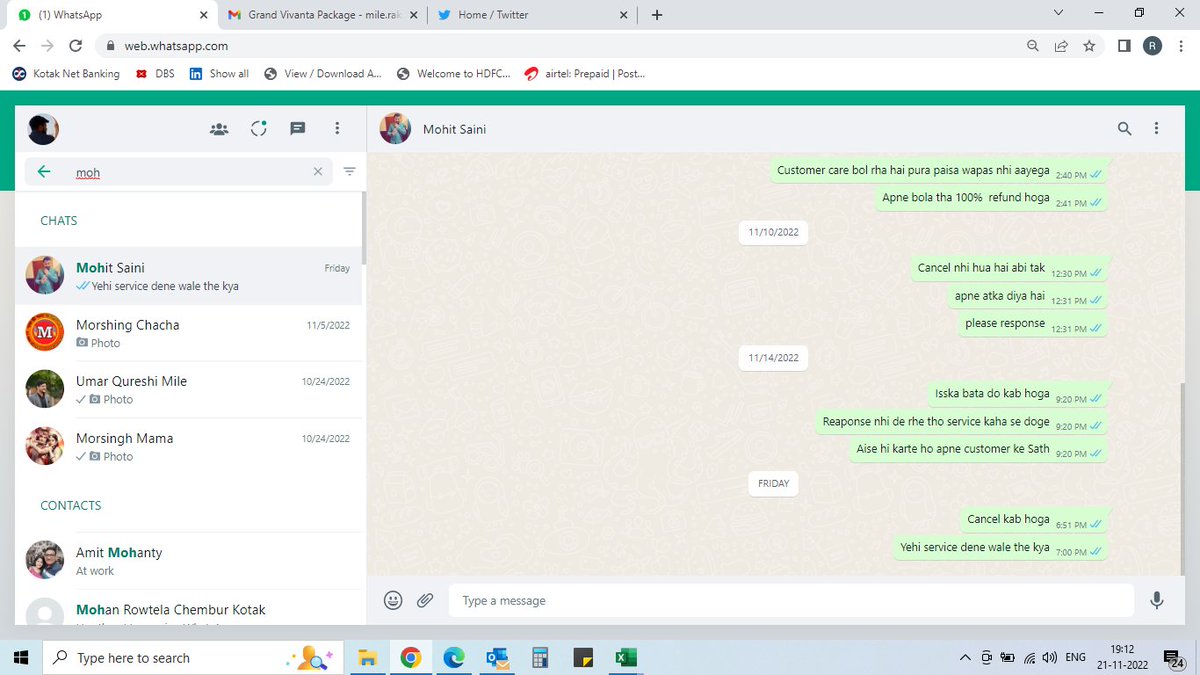Start a new chat with message icon
The height and width of the screenshot is (675, 1200).
coord(297,129)
